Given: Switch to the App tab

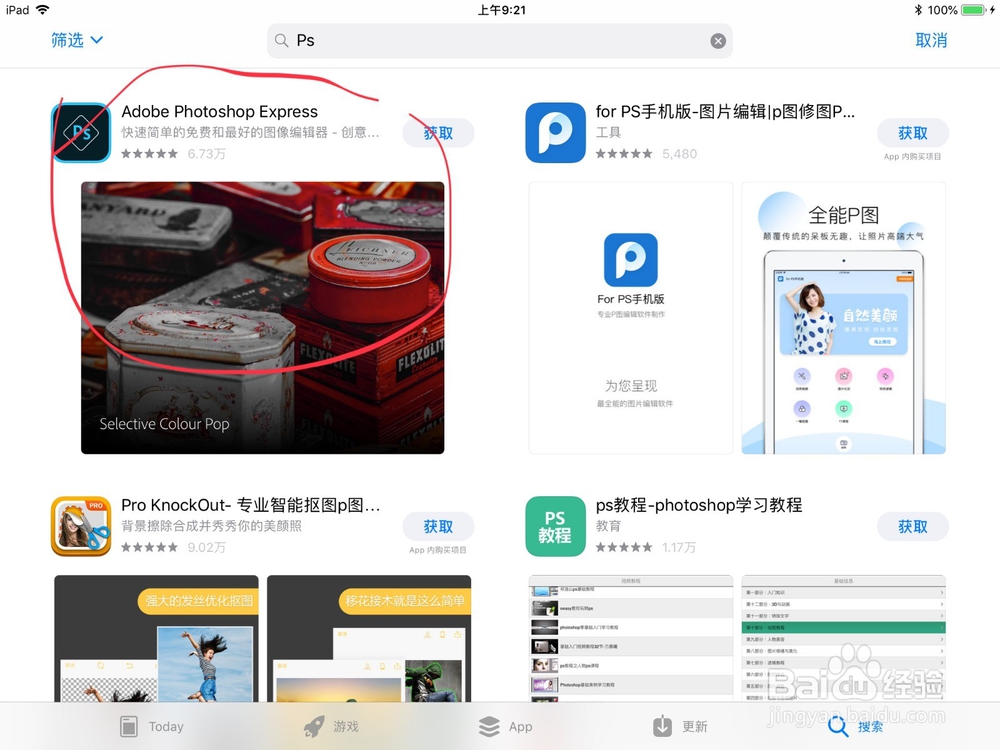Looking at the screenshot, I should click(x=505, y=726).
